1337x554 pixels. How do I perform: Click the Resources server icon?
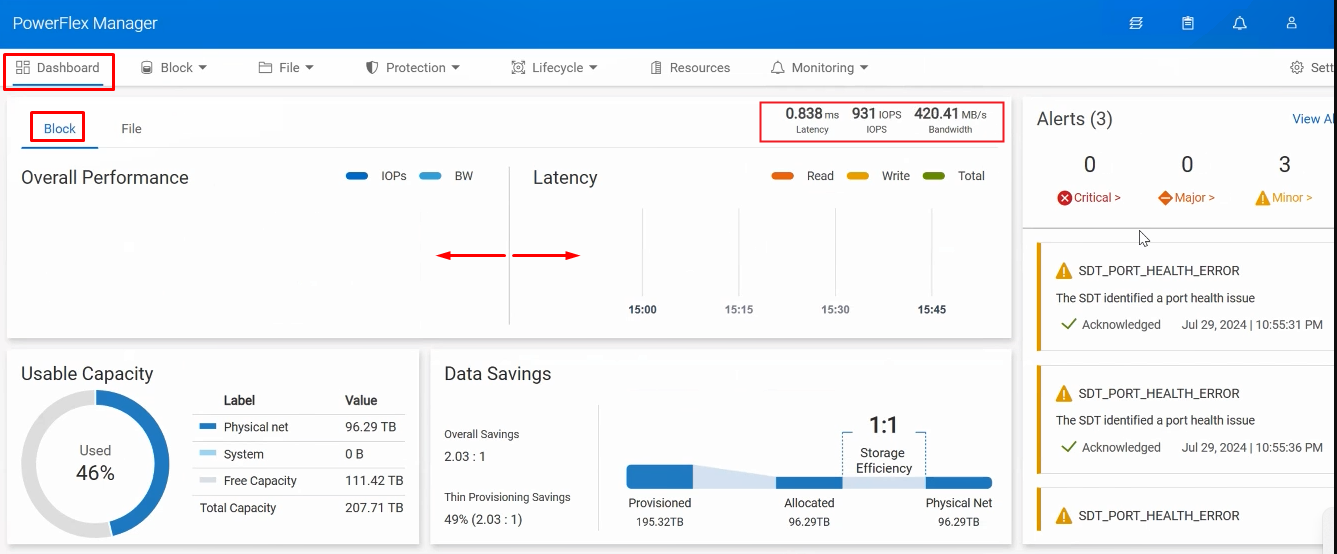[x=656, y=68]
